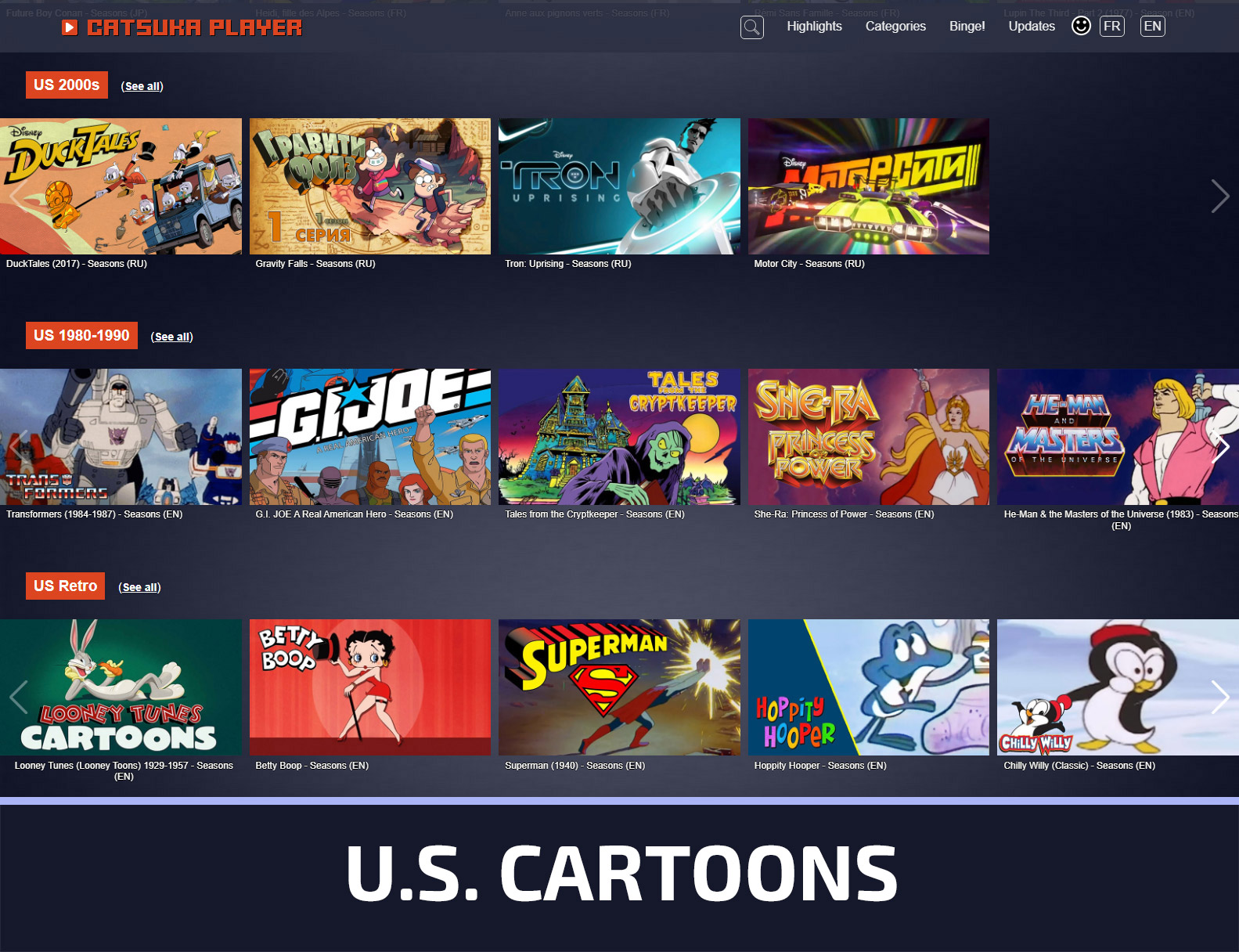Viewport: 1239px width, 952px height.
Task: Open the Gravity Falls thumbnail
Action: (370, 186)
